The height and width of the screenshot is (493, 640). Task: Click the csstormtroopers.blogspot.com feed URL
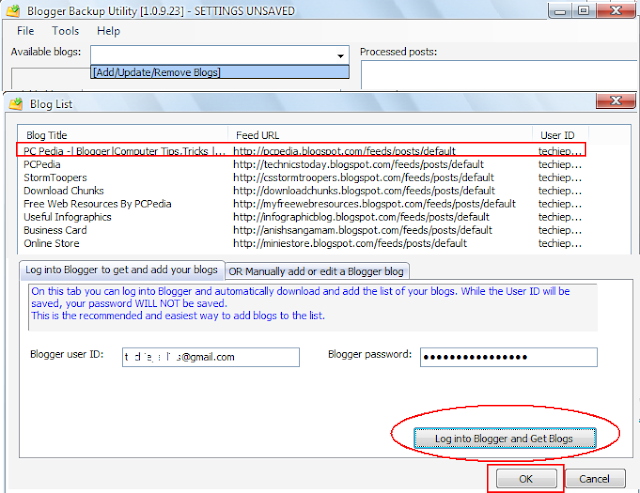364,178
